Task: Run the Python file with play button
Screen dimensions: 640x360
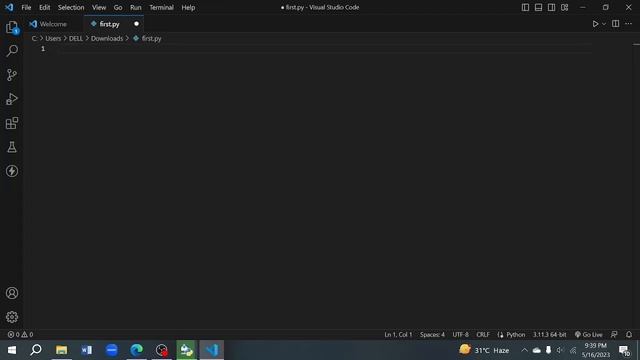Action: tap(596, 24)
